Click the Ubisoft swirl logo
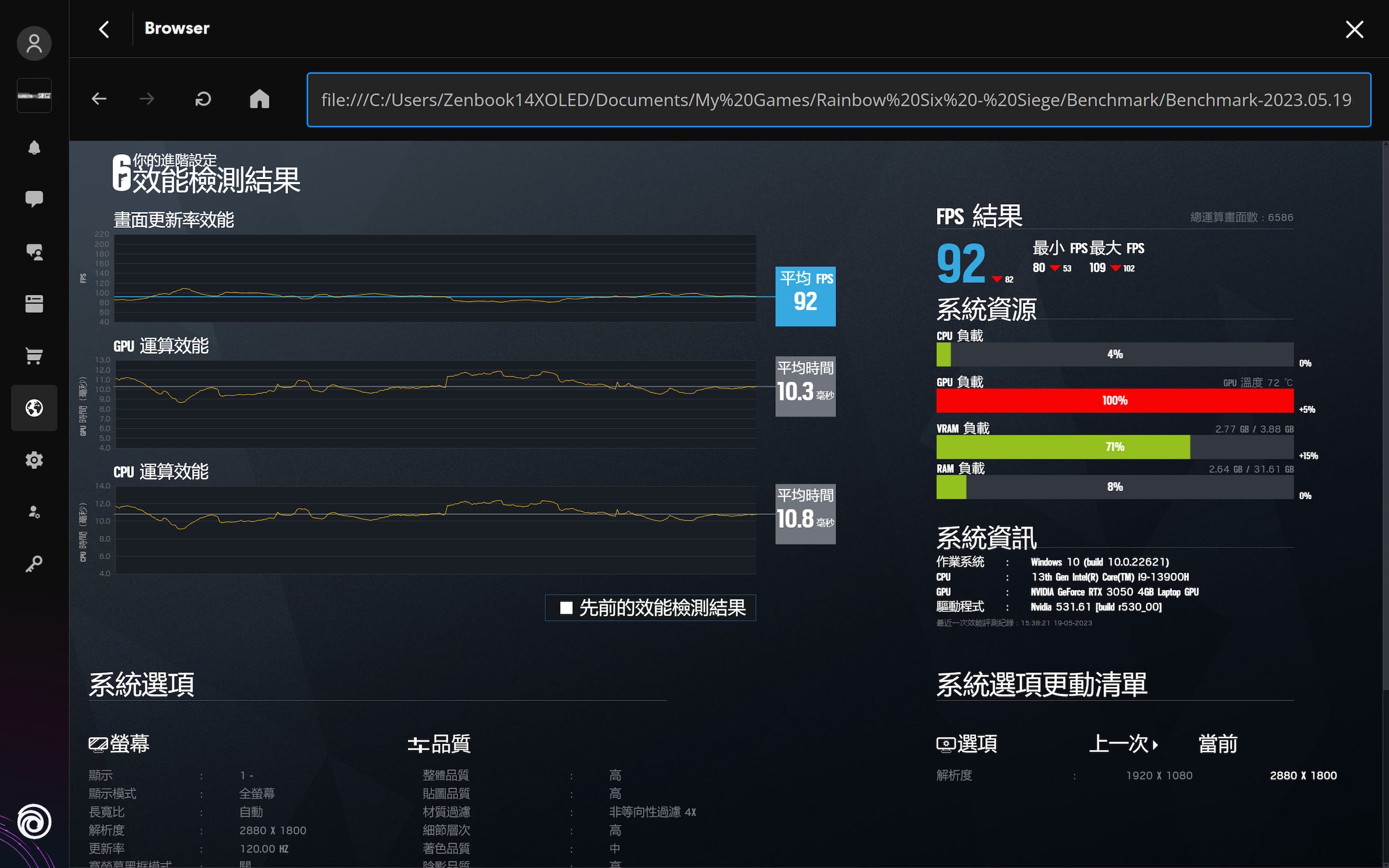1389x868 pixels. pos(34,821)
